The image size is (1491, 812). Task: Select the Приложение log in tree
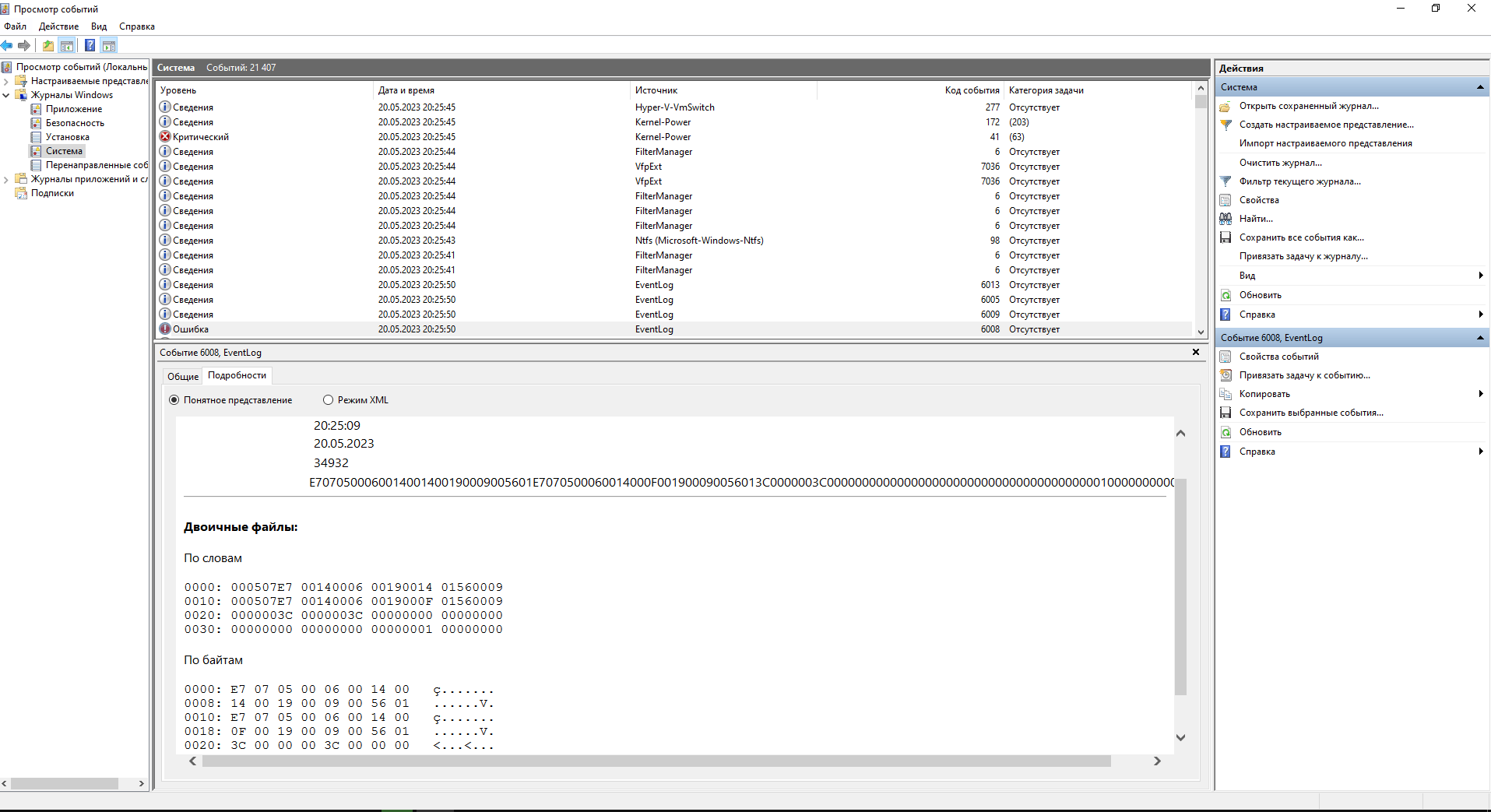(x=73, y=109)
